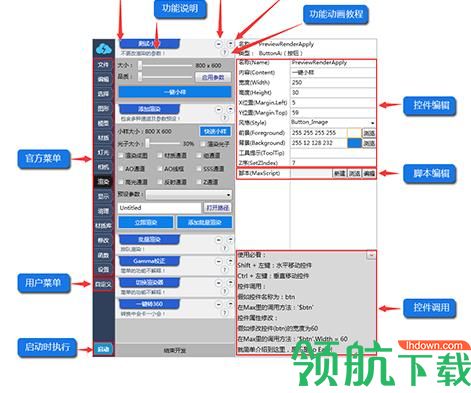Click the empty 工具提示(ToolTip) field

click(333, 153)
